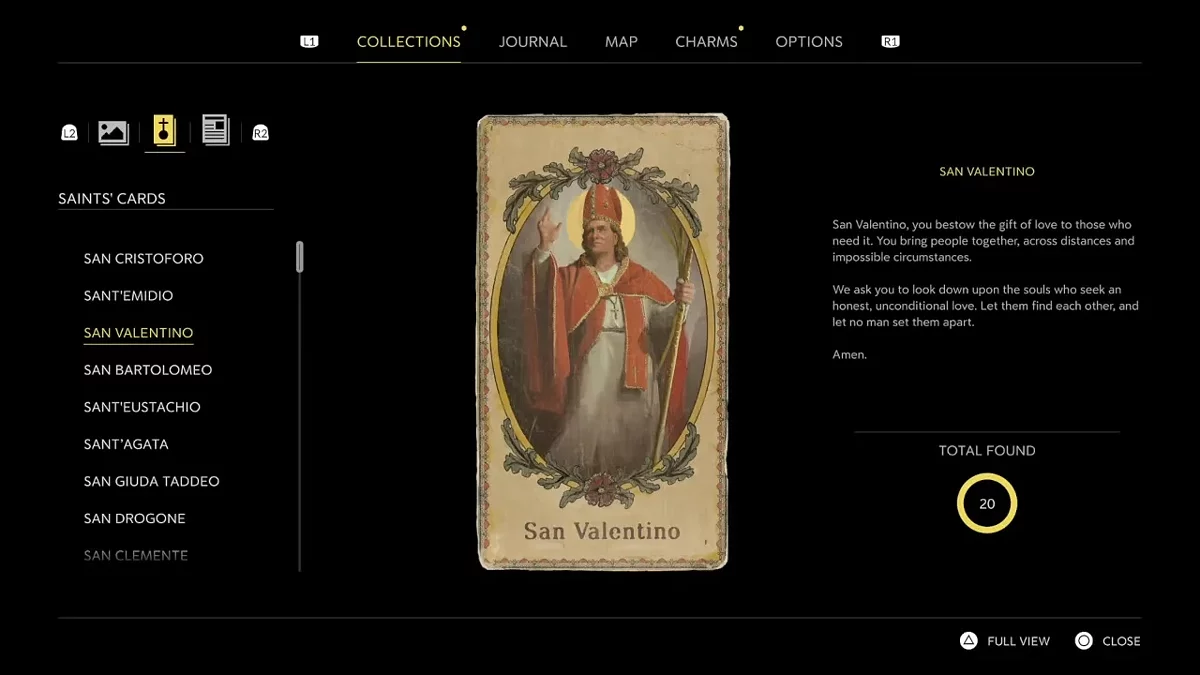Select San Cristoforo in the list
The image size is (1200, 675).
coord(143,259)
